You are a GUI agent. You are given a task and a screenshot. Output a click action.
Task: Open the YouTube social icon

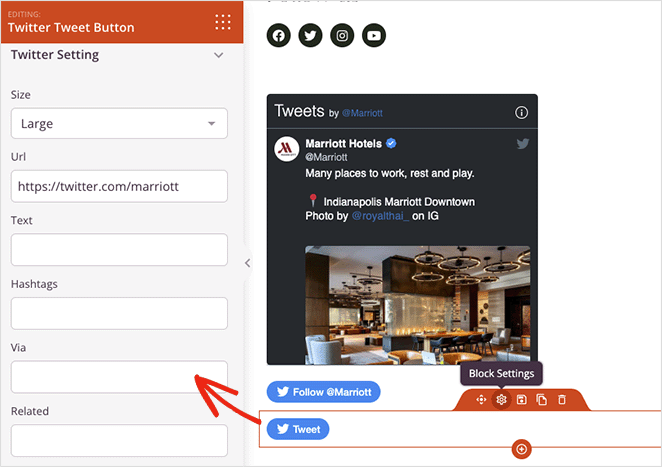click(374, 35)
